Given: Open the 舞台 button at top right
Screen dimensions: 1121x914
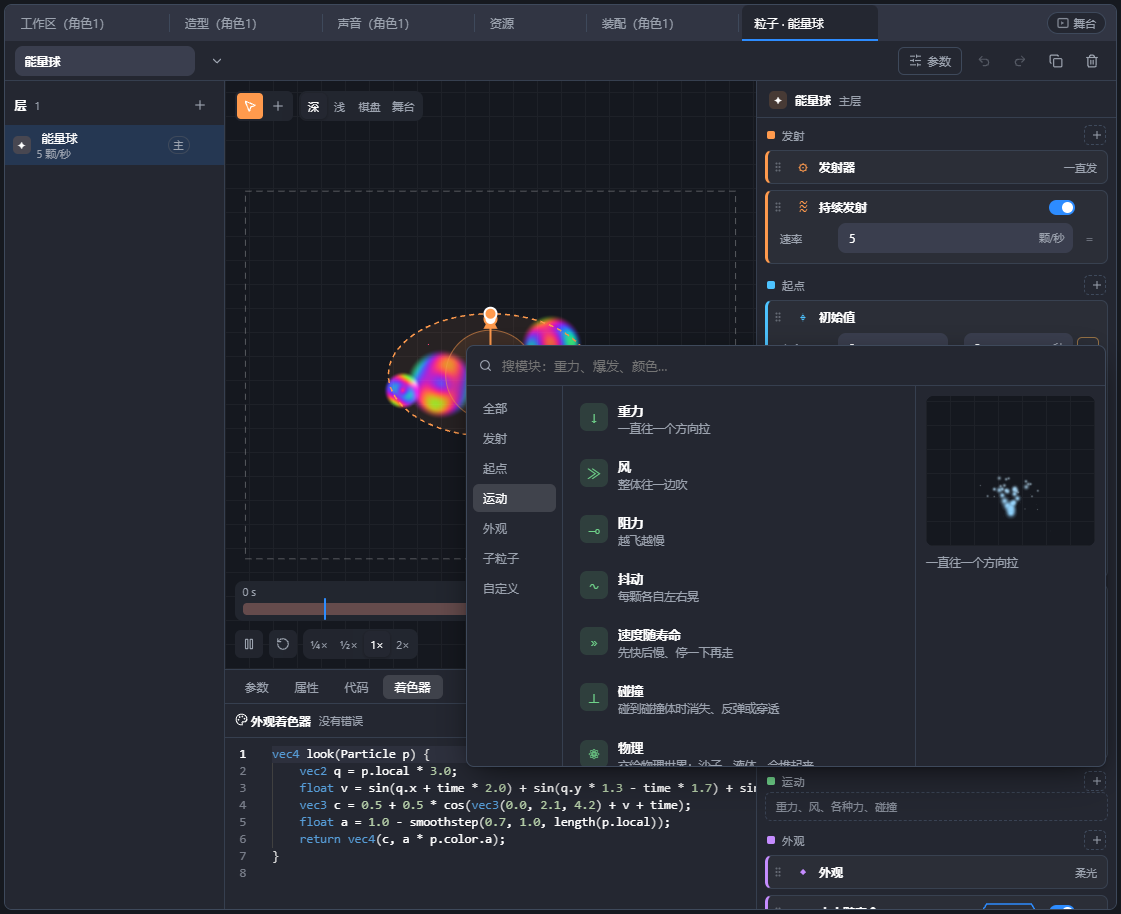Looking at the screenshot, I should pos(1076,24).
